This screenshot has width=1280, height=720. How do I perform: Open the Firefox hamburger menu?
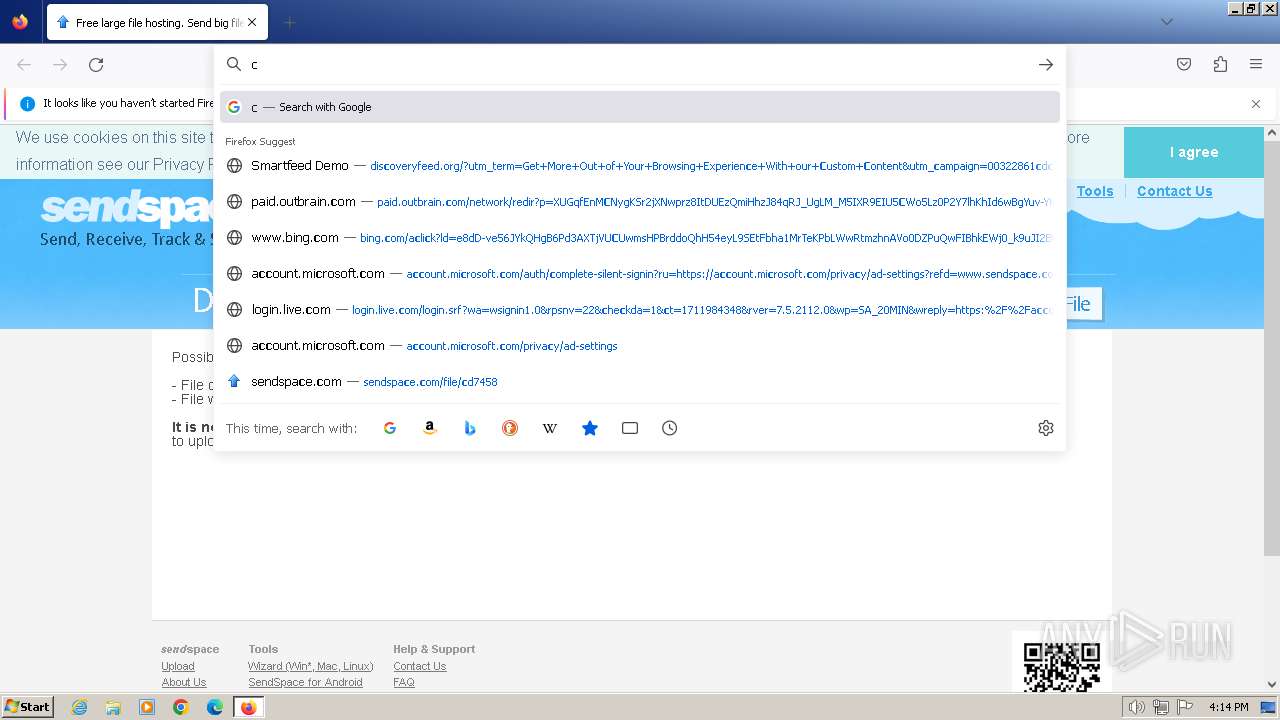(x=1256, y=64)
